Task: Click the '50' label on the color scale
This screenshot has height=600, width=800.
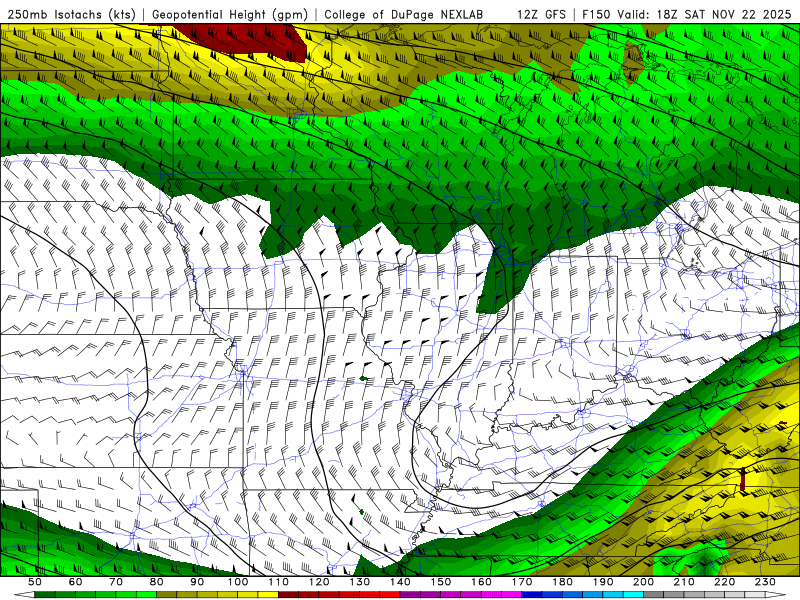Action: pos(35,582)
